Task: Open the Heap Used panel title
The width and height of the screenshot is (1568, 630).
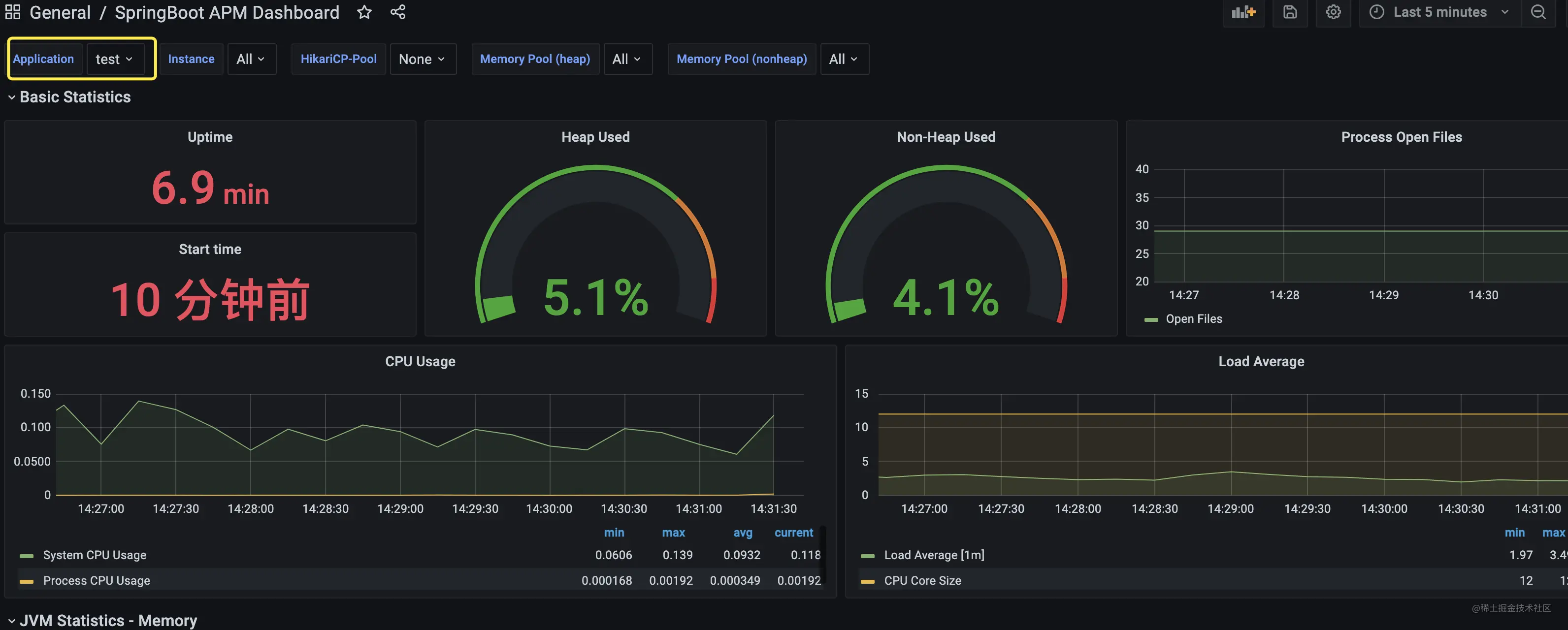Action: (595, 137)
